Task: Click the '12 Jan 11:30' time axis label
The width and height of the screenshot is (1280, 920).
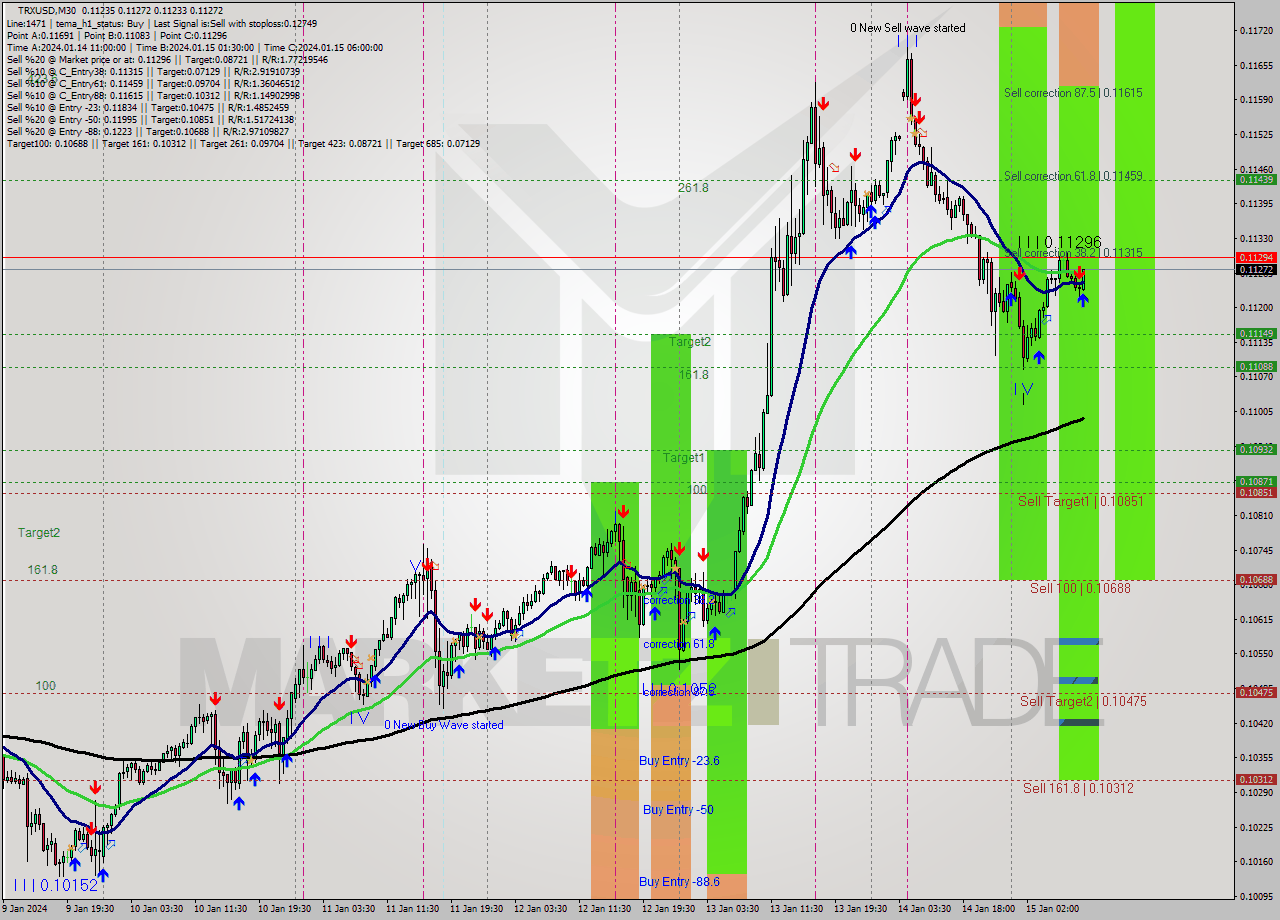Action: pos(604,909)
